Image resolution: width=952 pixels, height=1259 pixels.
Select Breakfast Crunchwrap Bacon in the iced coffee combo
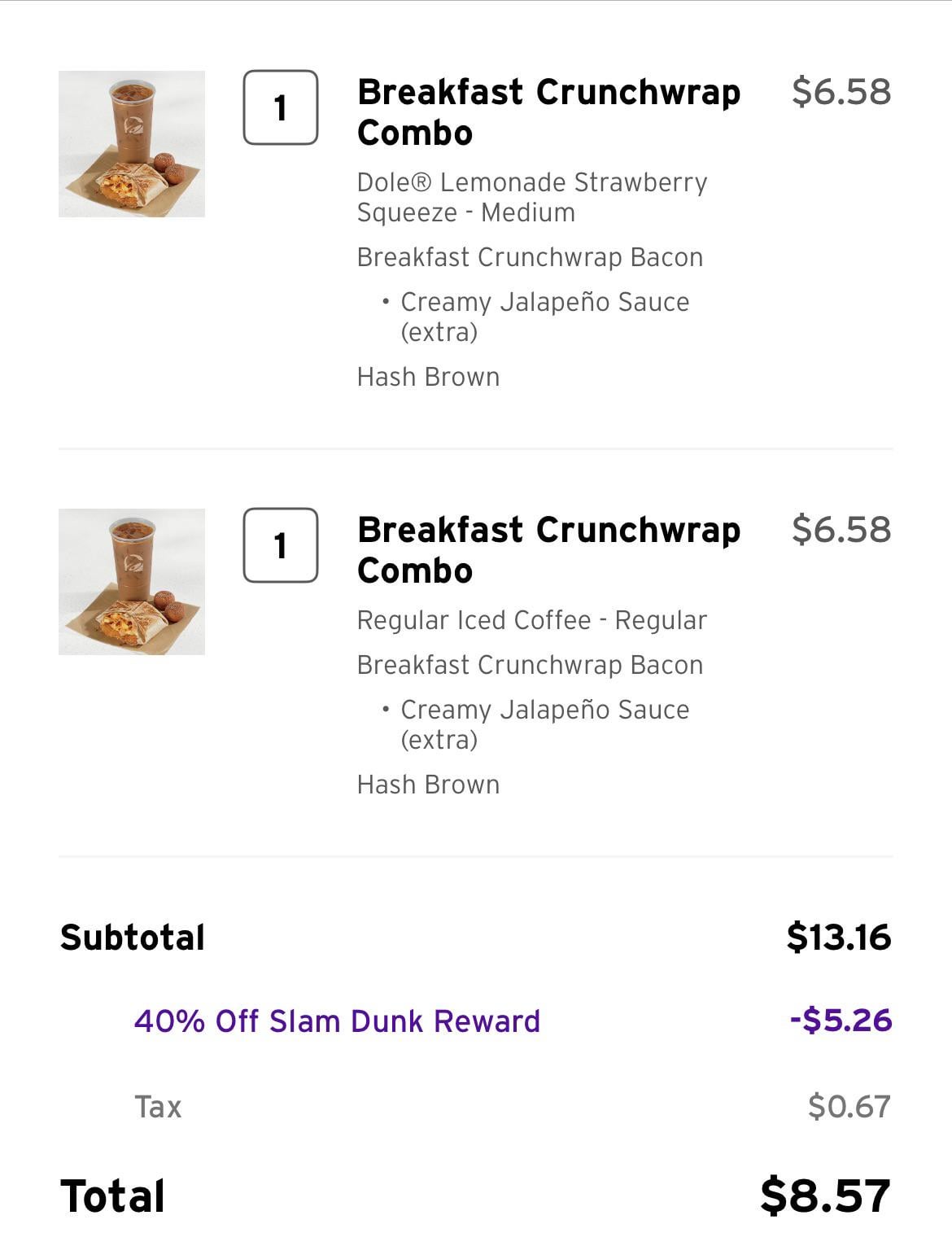530,665
